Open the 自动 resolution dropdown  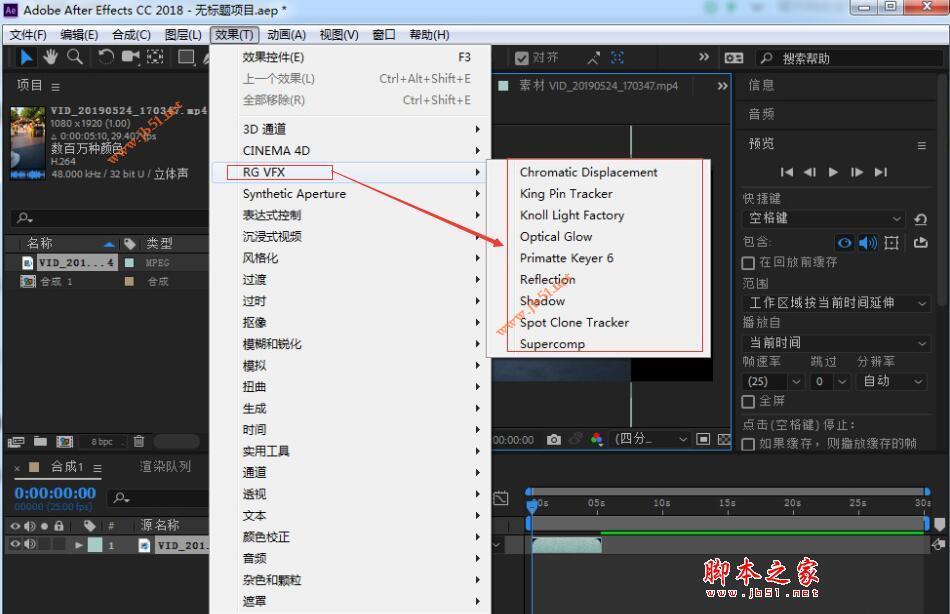pos(891,381)
